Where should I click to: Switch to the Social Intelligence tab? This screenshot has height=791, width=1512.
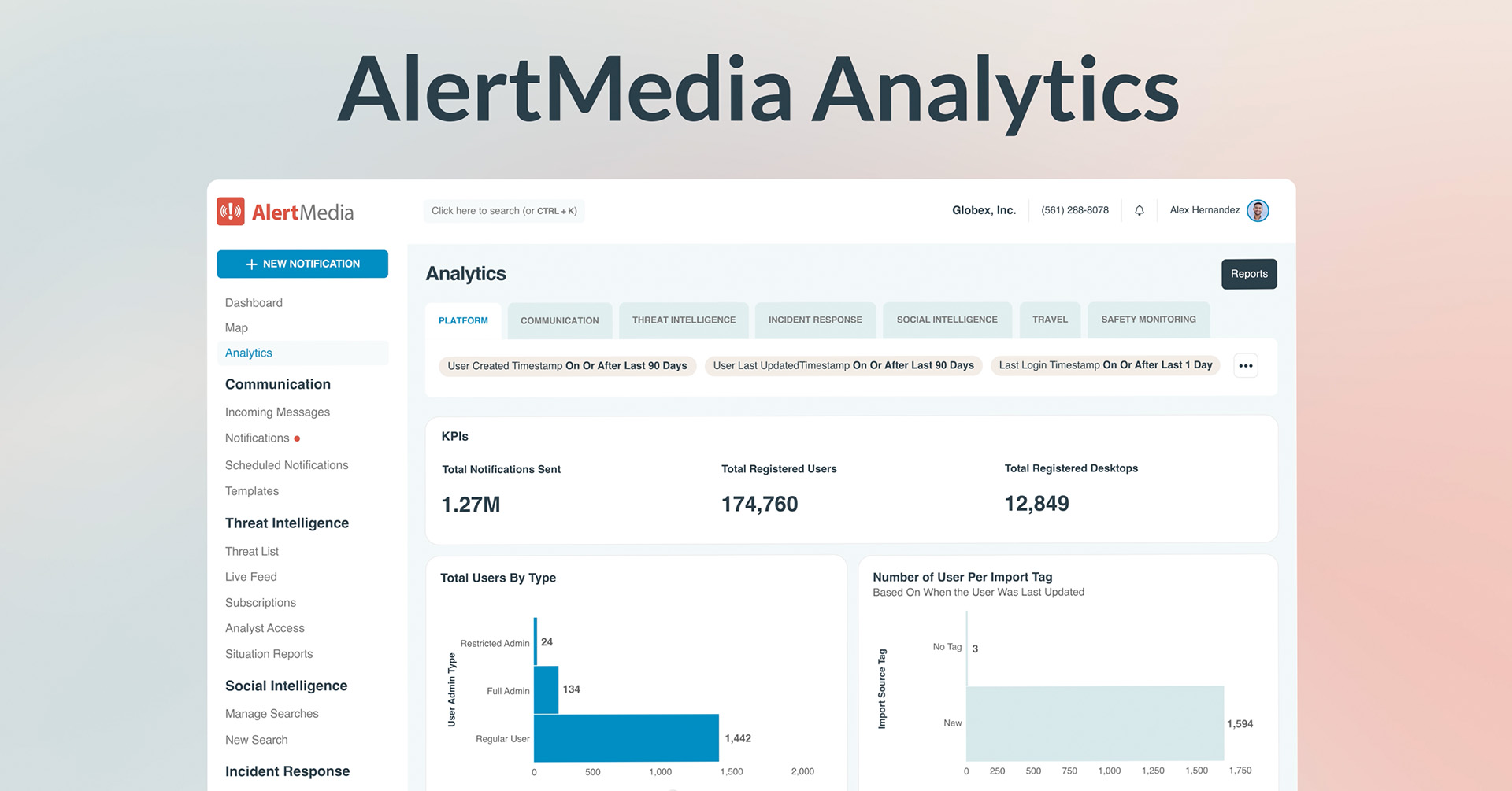coord(947,320)
